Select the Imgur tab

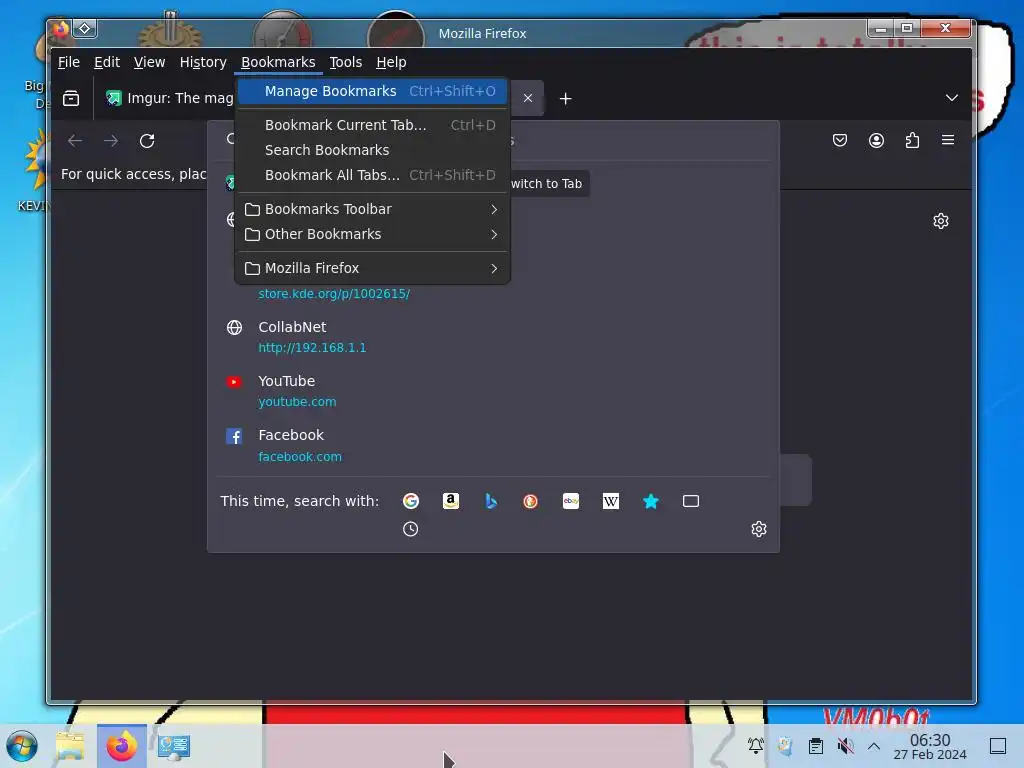[x=168, y=98]
